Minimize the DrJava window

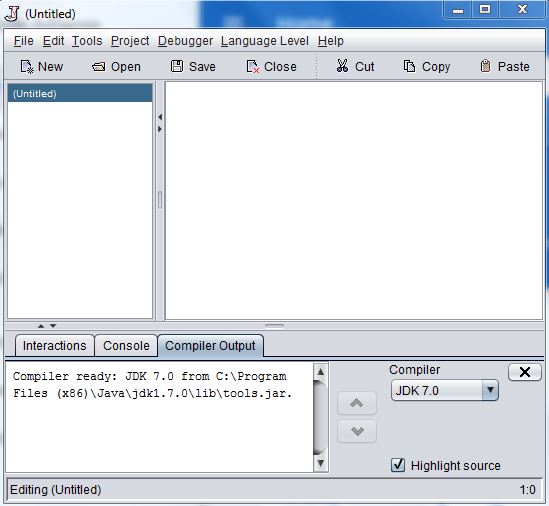click(x=458, y=9)
